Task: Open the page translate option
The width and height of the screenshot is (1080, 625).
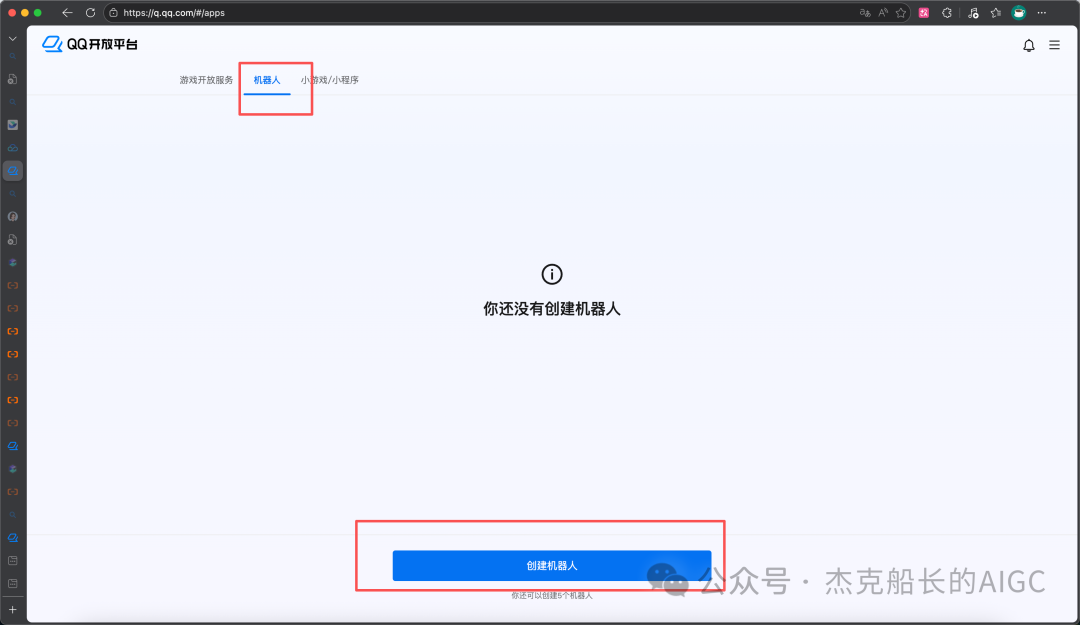Action: [x=865, y=12]
